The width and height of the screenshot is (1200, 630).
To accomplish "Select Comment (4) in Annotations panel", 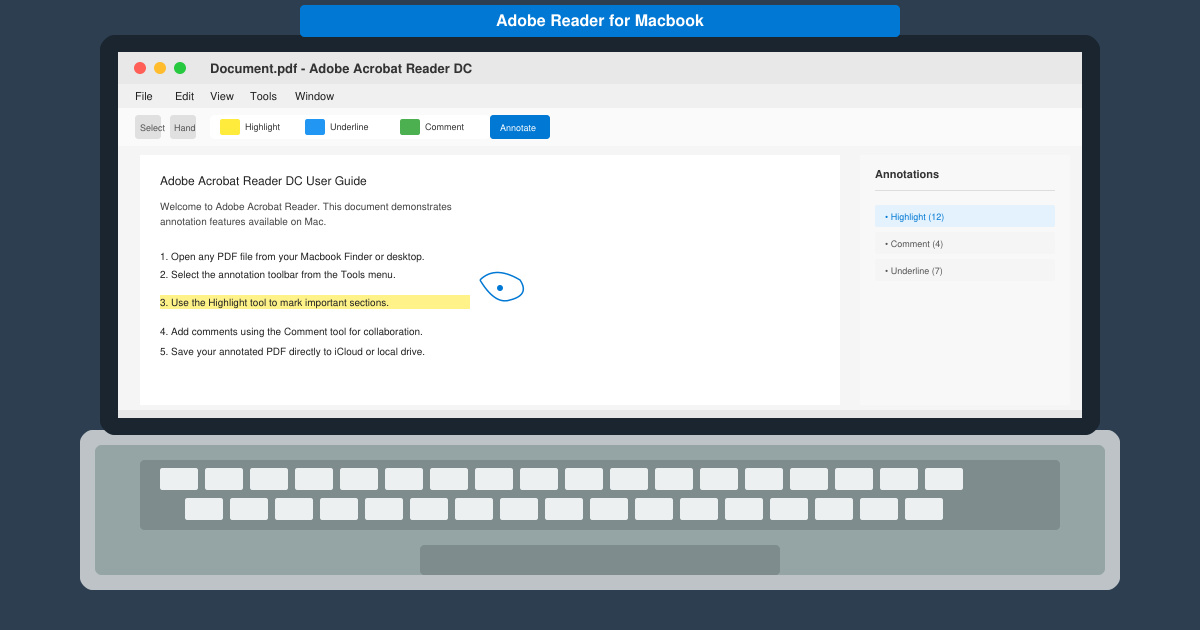I will pyautogui.click(x=965, y=243).
